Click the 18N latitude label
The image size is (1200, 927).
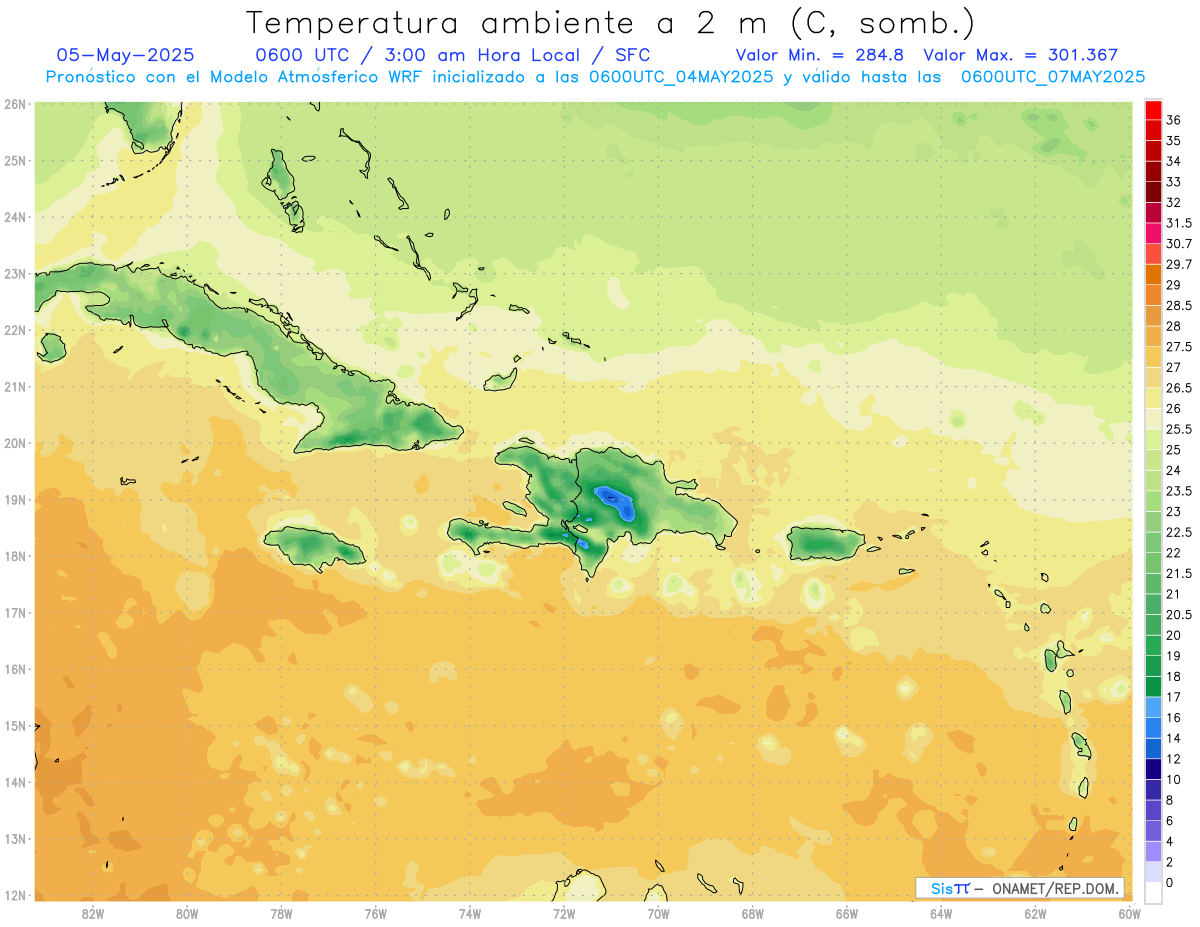tap(15, 556)
